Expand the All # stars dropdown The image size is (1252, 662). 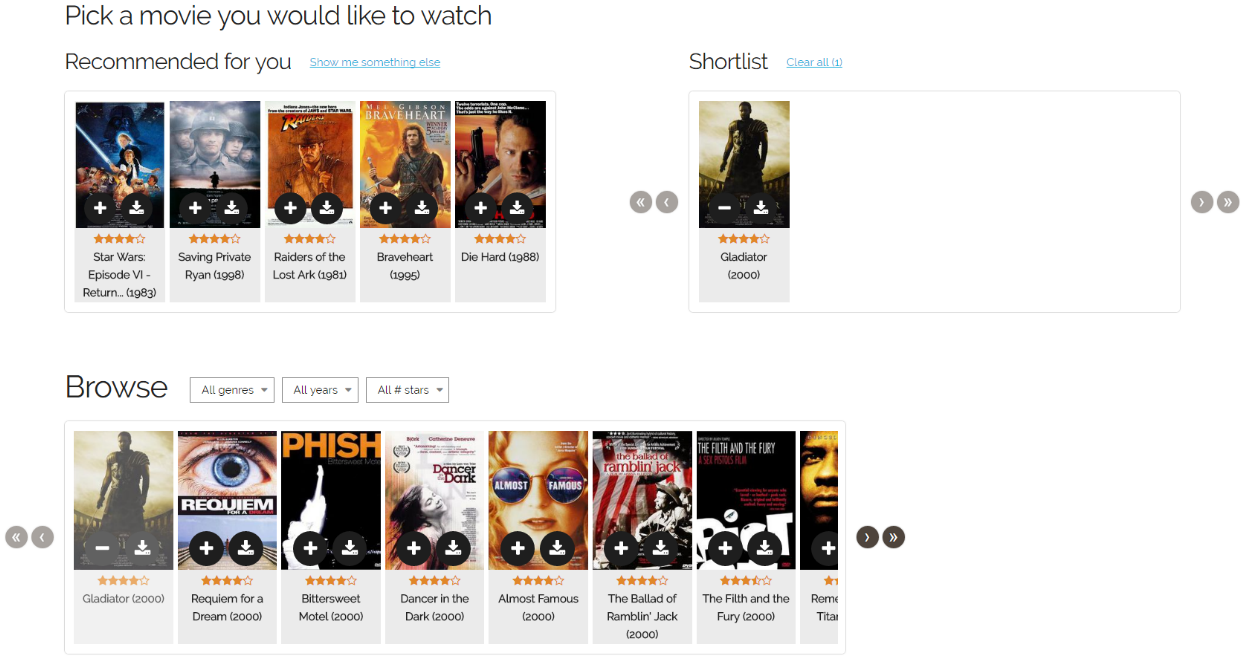(x=407, y=390)
